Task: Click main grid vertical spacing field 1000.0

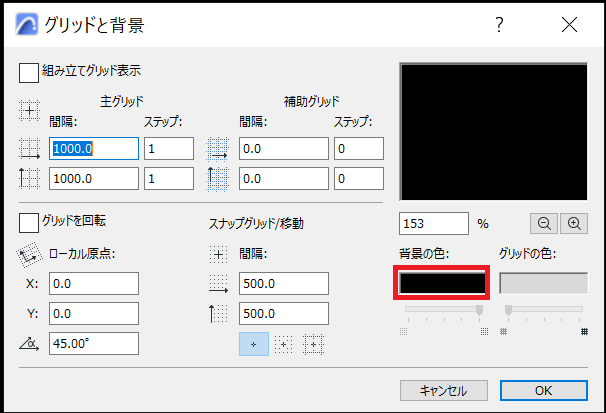Action: (x=94, y=178)
